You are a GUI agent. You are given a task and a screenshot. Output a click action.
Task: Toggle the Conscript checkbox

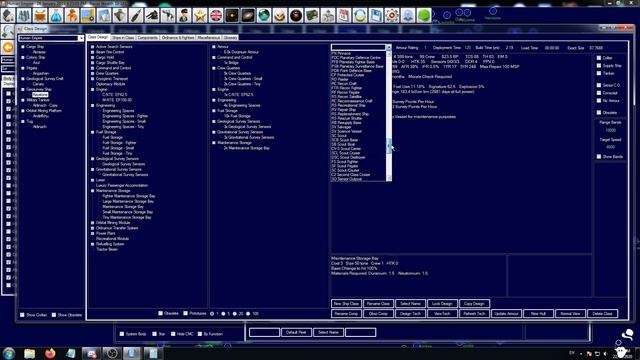click(599, 93)
